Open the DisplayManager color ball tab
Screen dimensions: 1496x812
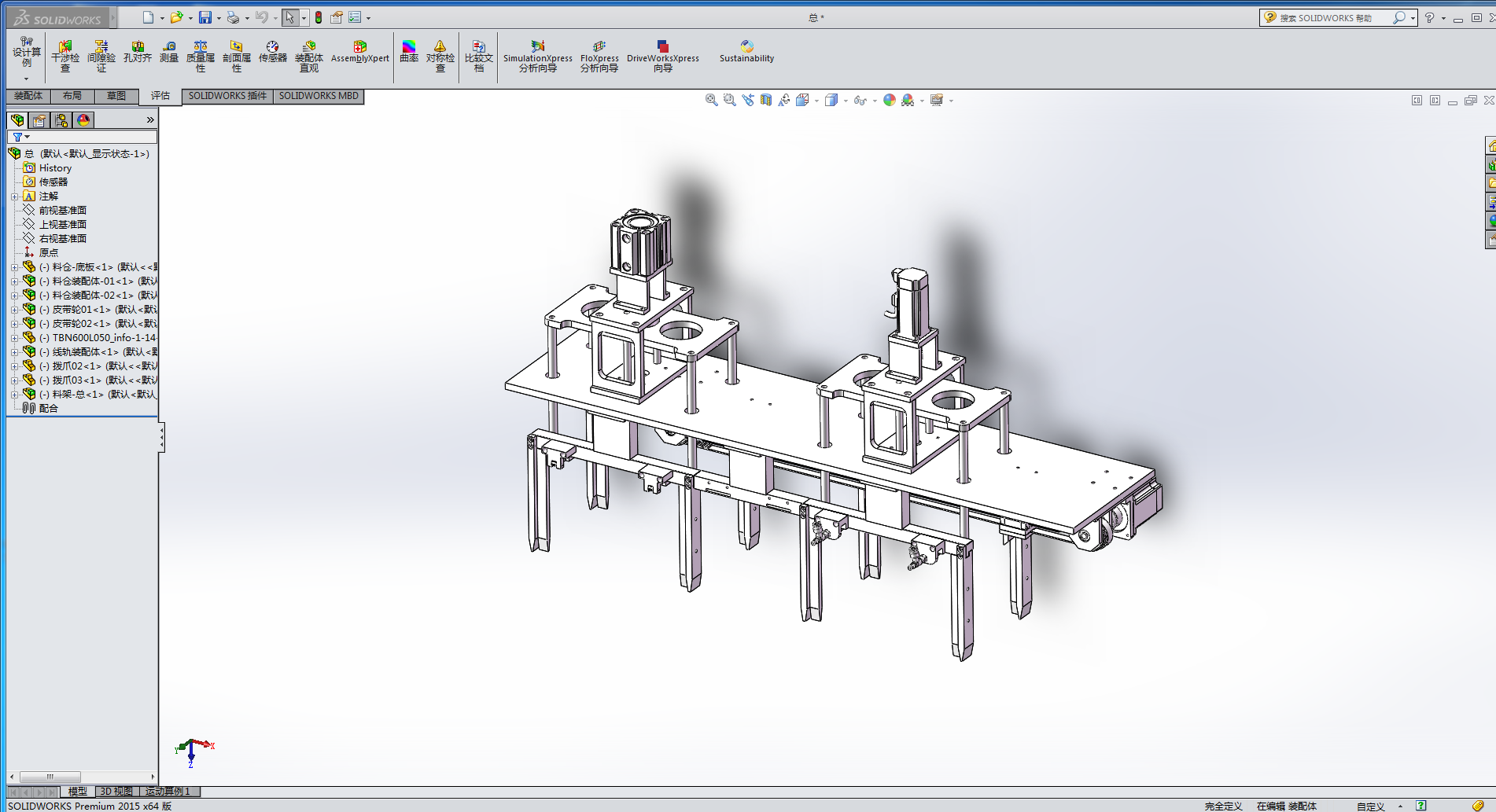pyautogui.click(x=83, y=120)
